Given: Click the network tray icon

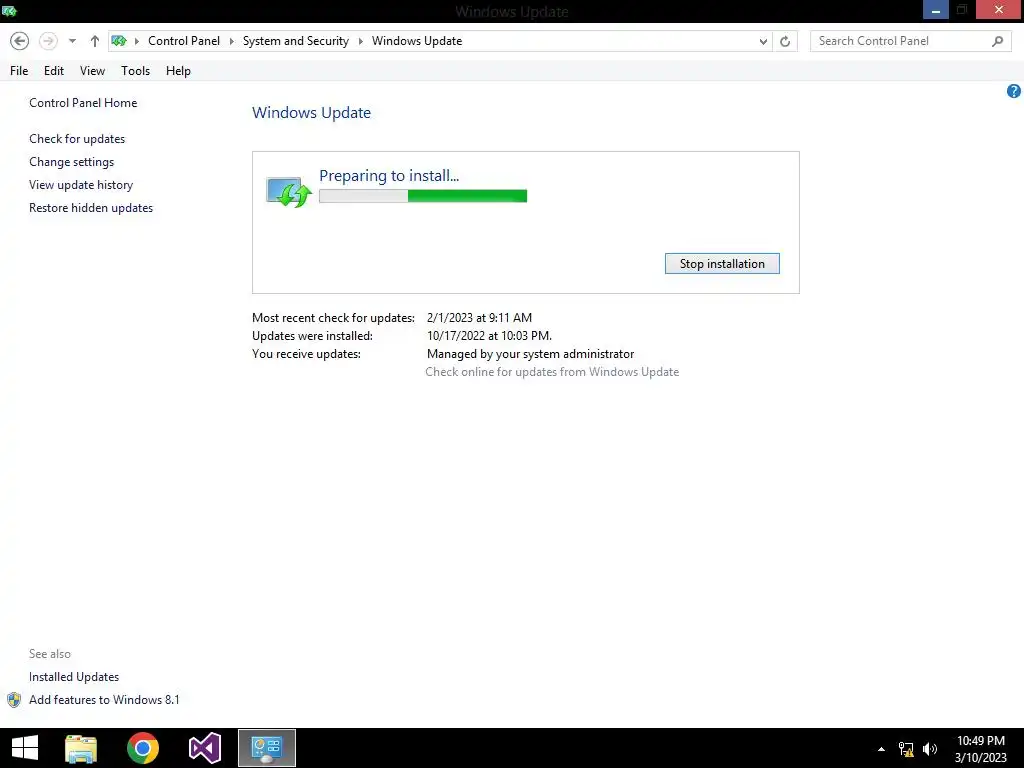Looking at the screenshot, I should click(906, 749).
